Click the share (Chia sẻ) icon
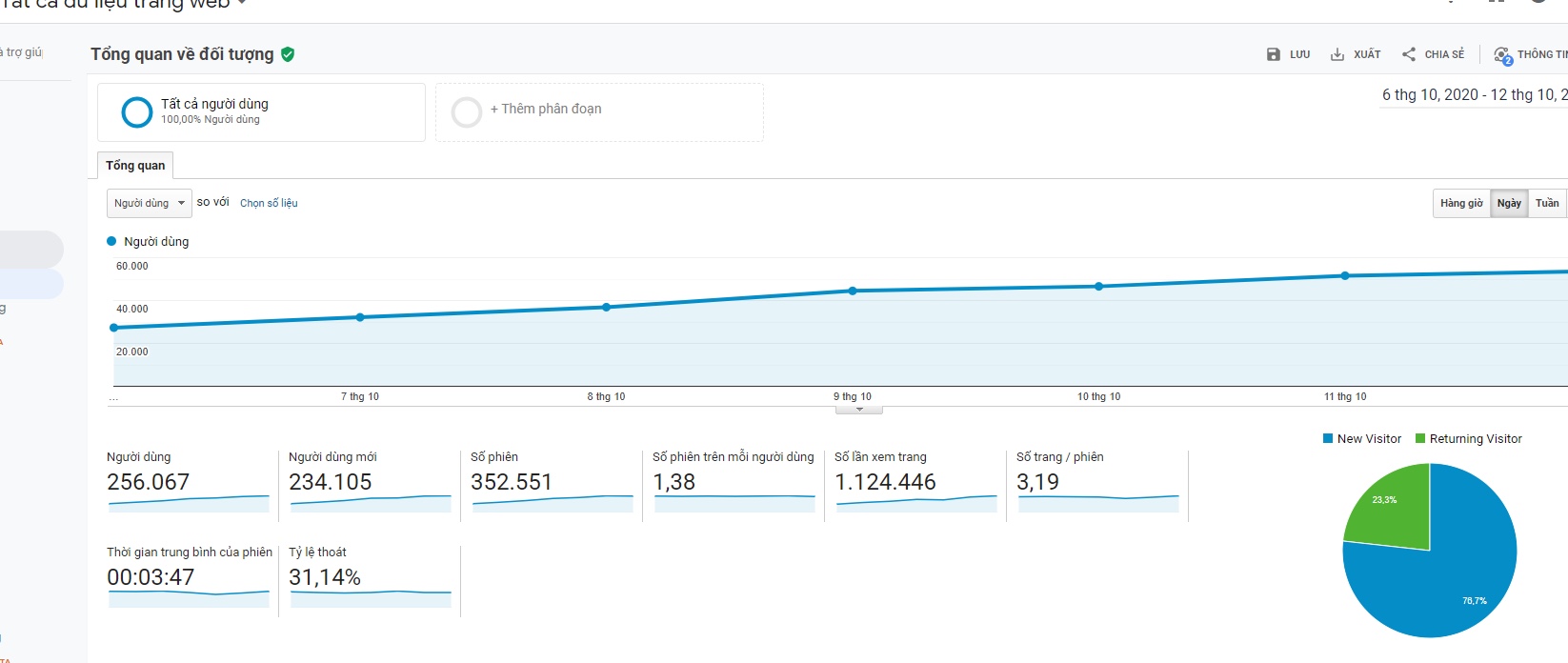The height and width of the screenshot is (663, 1568). click(1409, 54)
